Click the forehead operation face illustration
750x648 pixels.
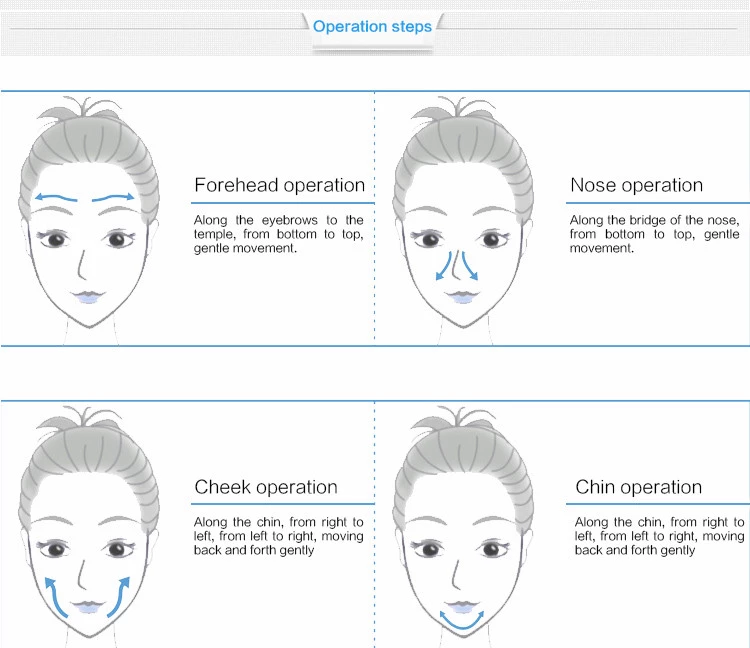[x=89, y=220]
